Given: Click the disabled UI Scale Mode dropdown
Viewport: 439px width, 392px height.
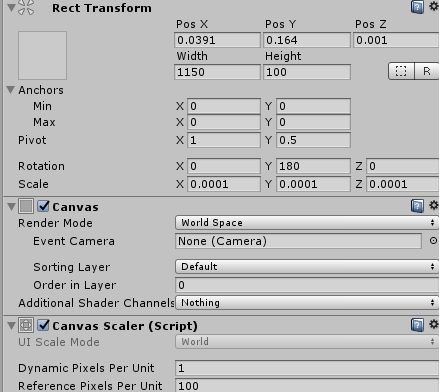Looking at the screenshot, I should (x=307, y=342).
